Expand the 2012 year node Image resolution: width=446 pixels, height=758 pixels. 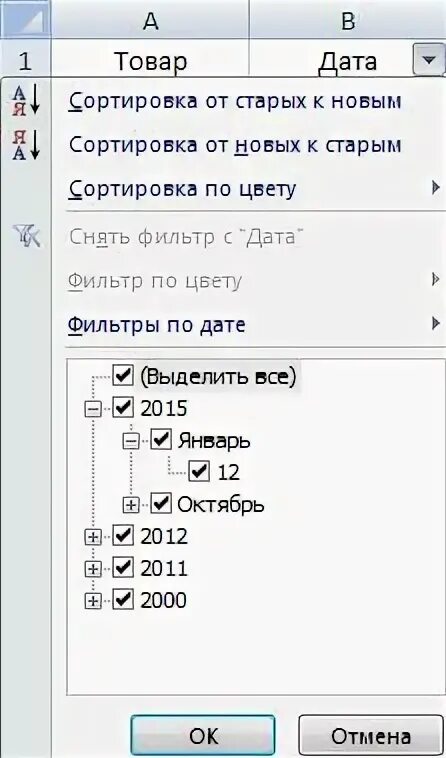click(x=92, y=537)
